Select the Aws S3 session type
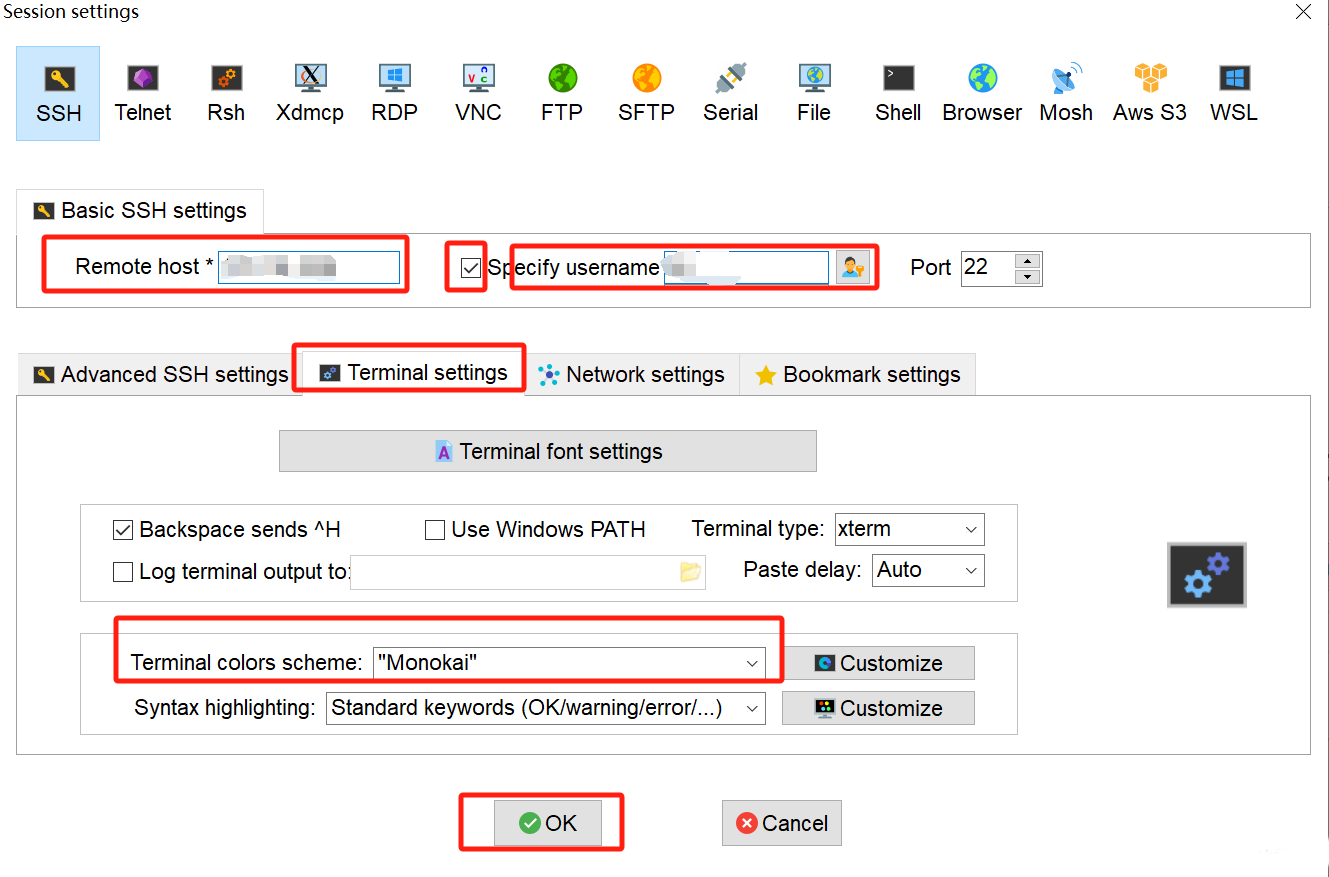This screenshot has width=1329, height=877. point(1150,93)
